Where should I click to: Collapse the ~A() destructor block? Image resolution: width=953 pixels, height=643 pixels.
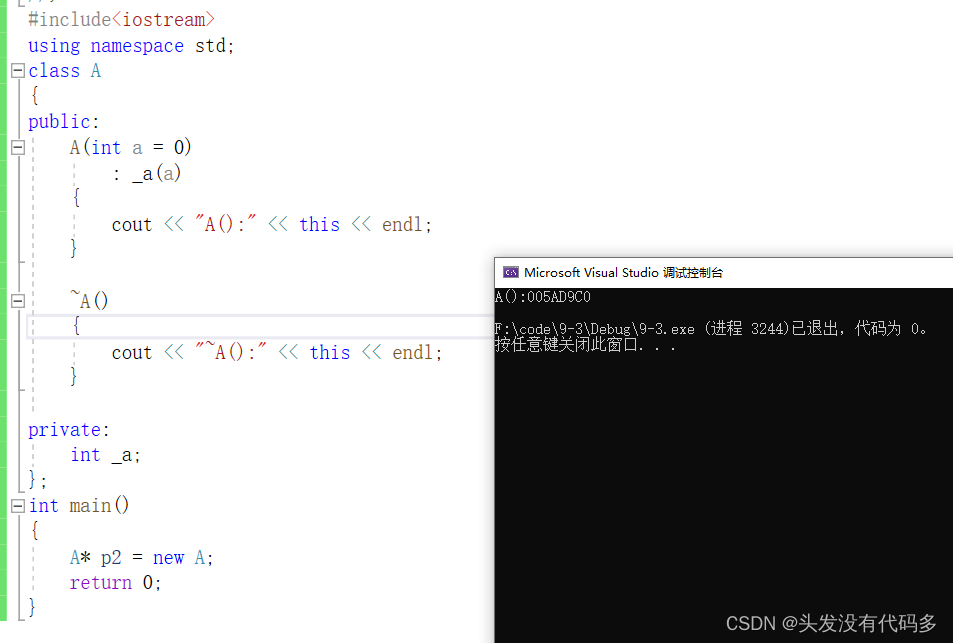coord(18,301)
